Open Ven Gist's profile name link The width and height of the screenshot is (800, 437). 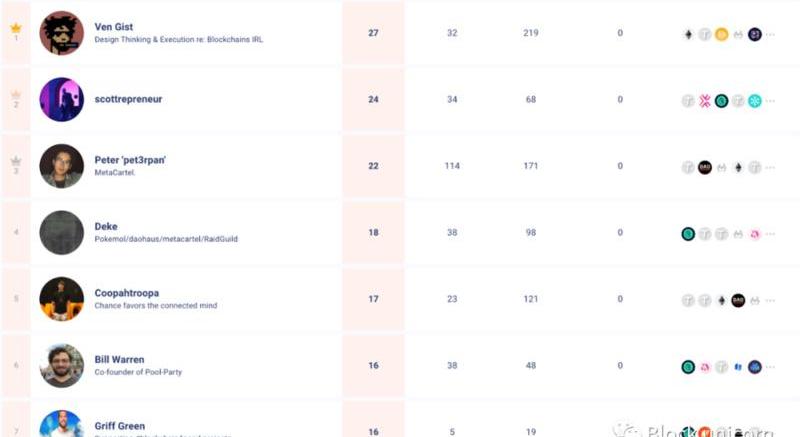point(115,27)
